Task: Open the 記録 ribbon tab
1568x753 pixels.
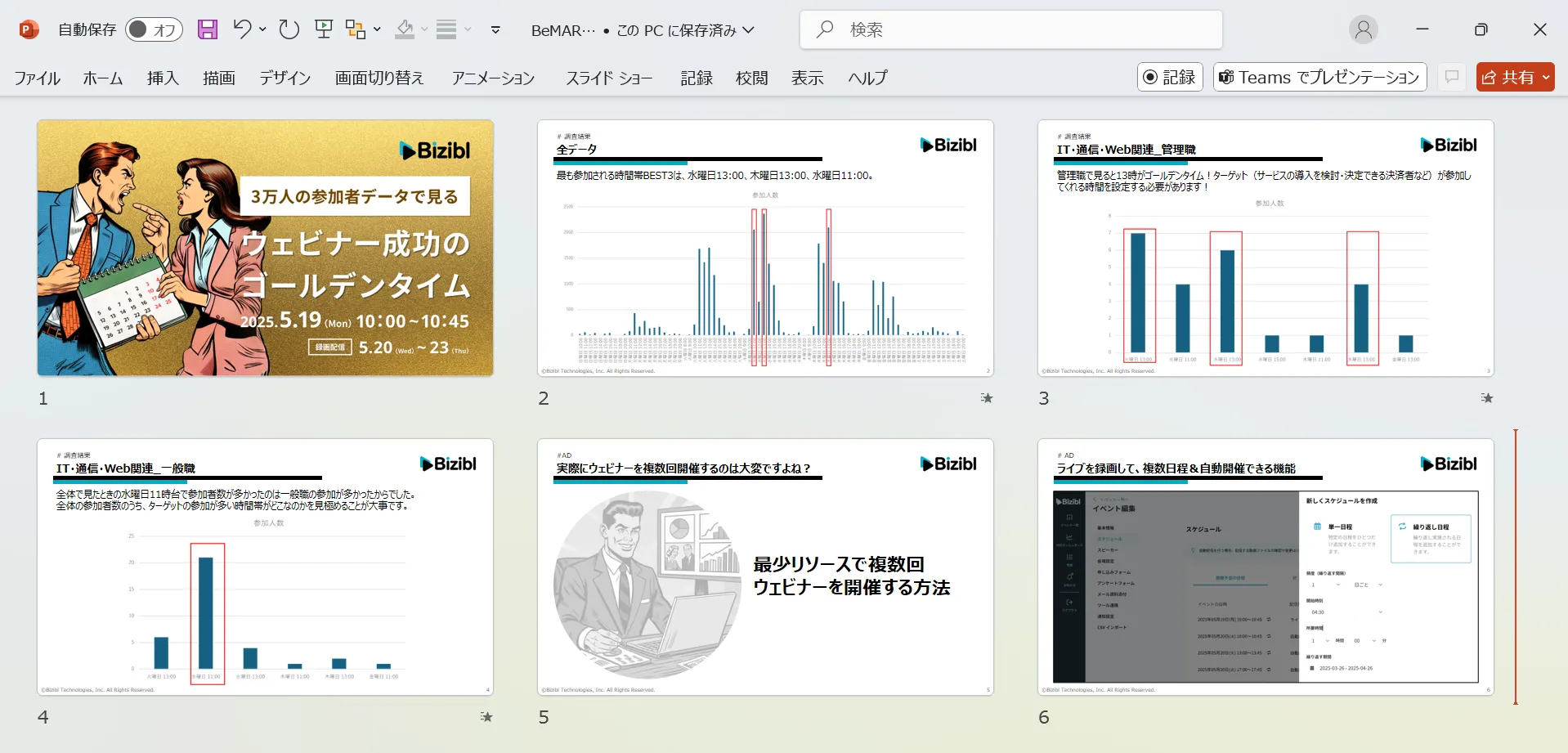Action: click(697, 78)
